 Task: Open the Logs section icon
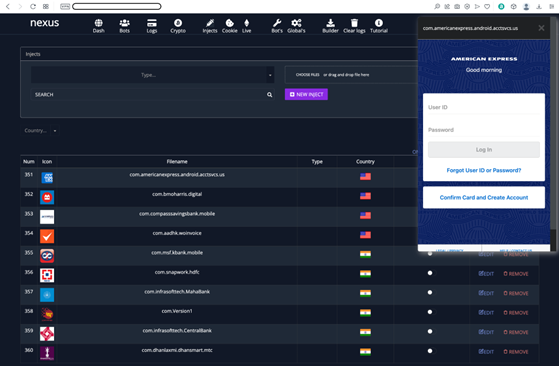click(x=152, y=23)
